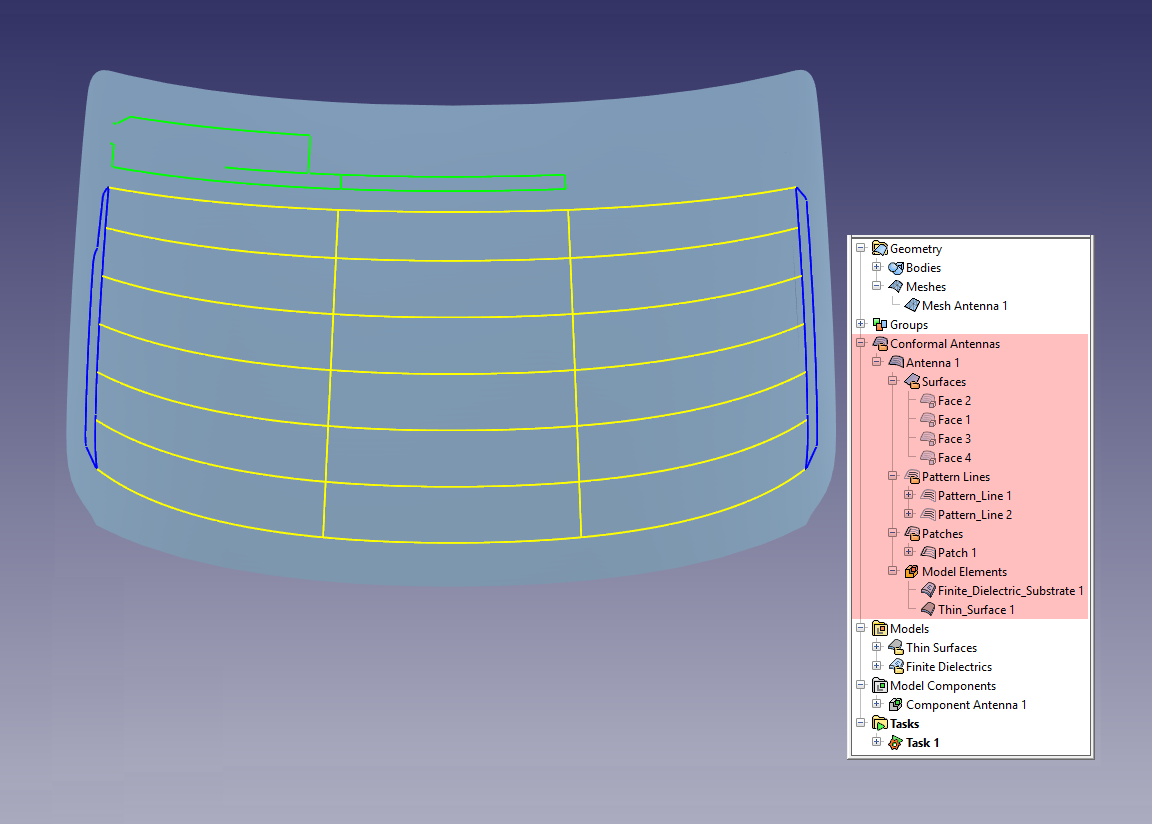Image resolution: width=1152 pixels, height=824 pixels.
Task: Click the Finite Dielectrics model icon
Action: [x=895, y=667]
